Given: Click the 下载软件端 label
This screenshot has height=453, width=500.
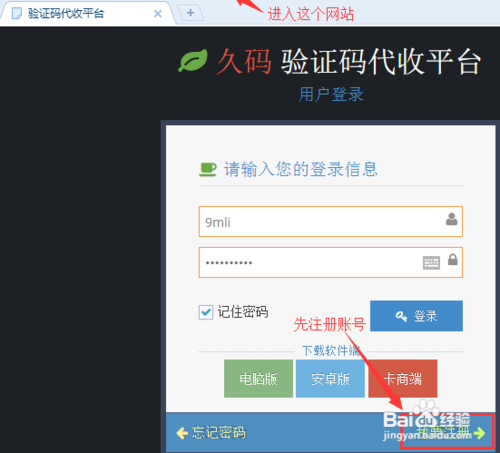Looking at the screenshot, I should (x=331, y=351).
